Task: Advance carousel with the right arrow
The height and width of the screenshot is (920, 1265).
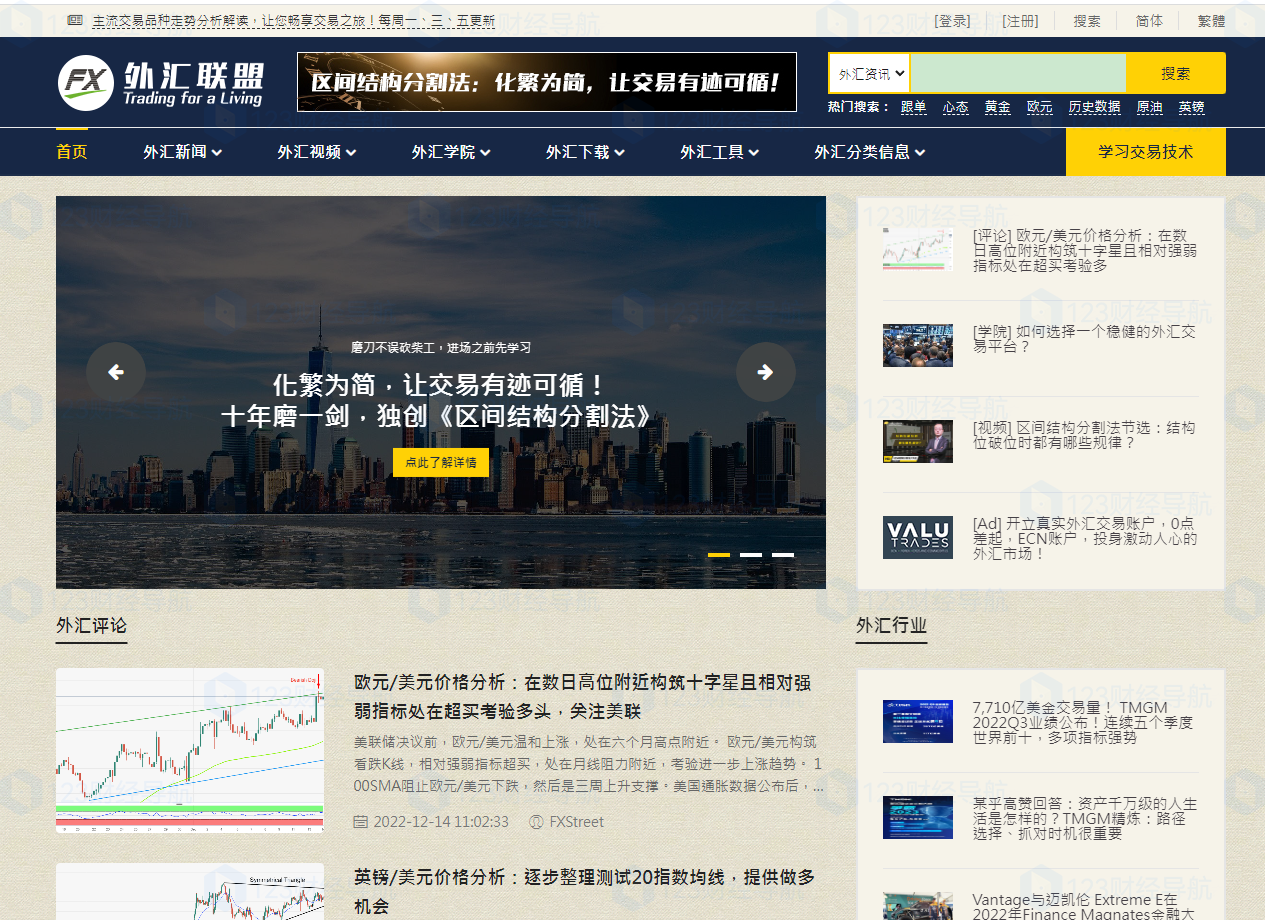Action: tap(765, 372)
